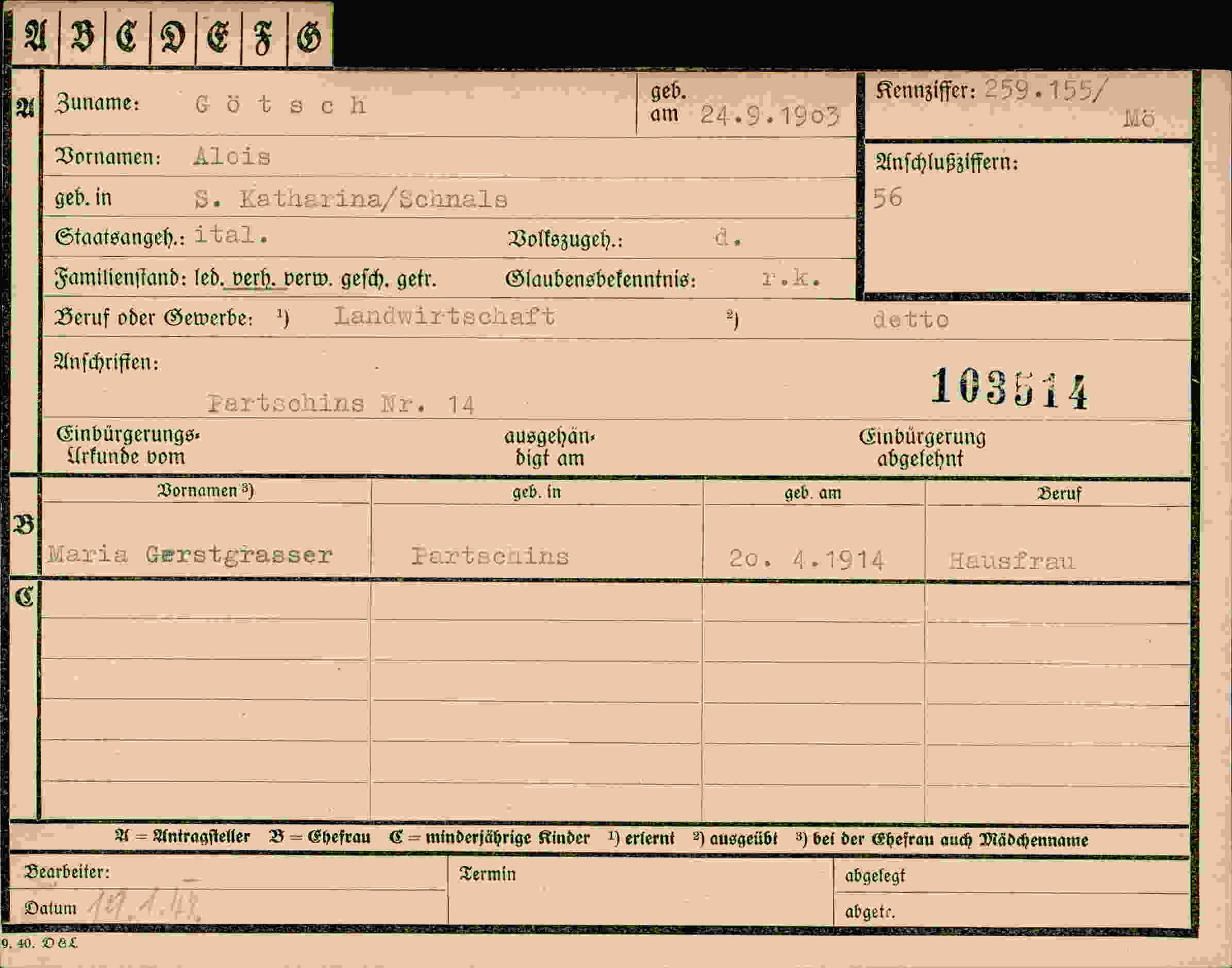Click marital status option 'gesch.'

pyautogui.click(x=365, y=279)
